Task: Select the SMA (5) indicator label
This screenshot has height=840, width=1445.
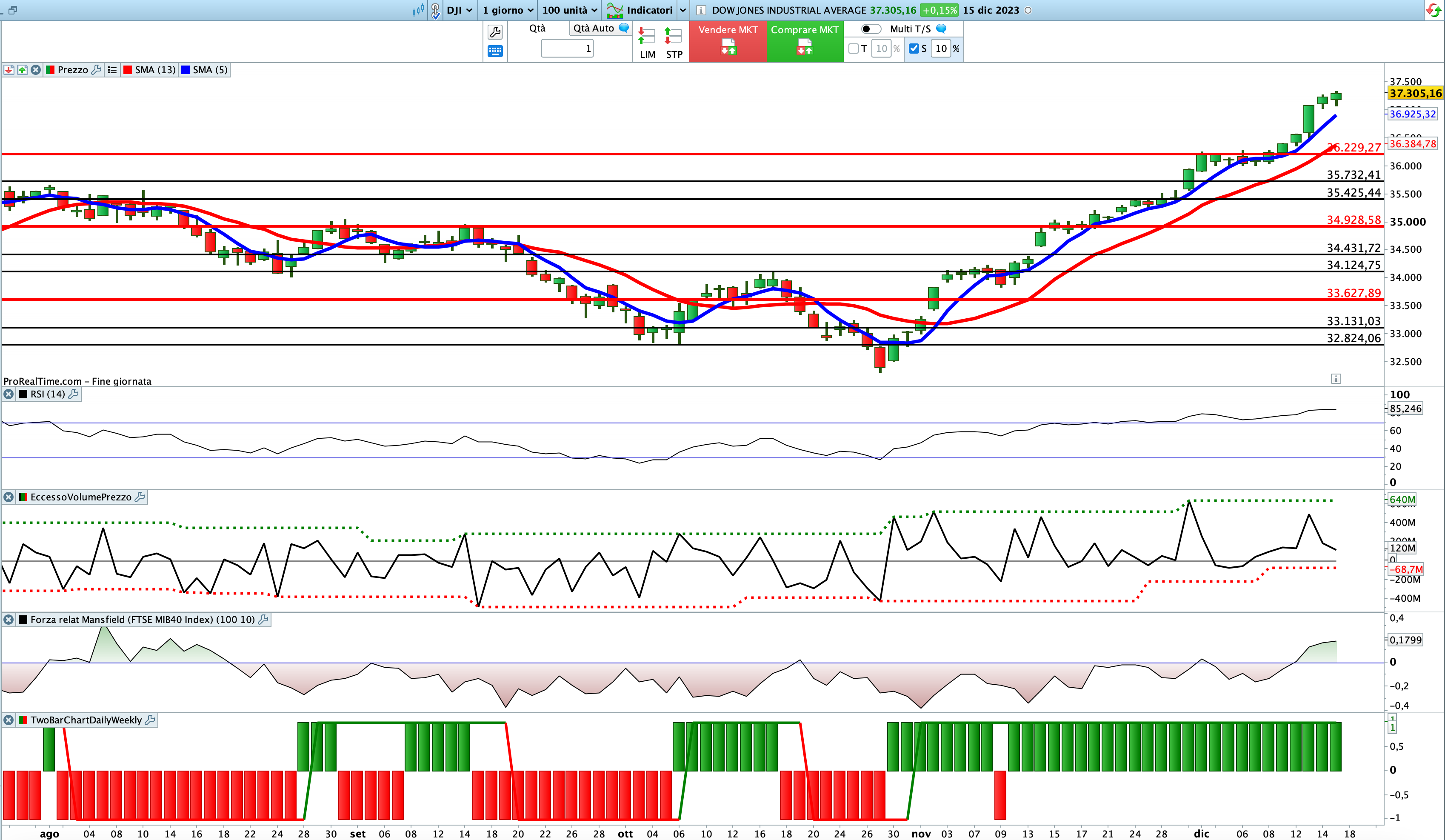Action: pos(211,70)
